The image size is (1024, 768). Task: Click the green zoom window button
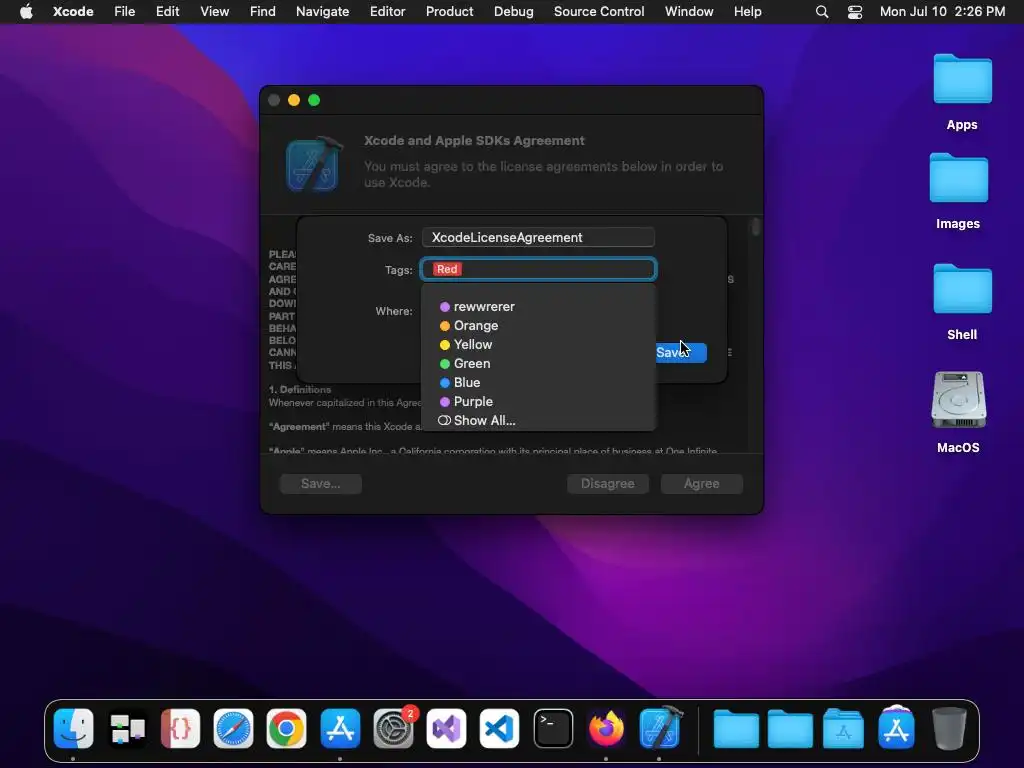pos(314,100)
